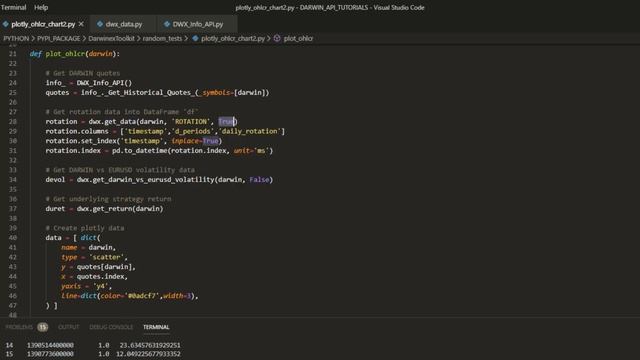The width and height of the screenshot is (640, 360).
Task: Select DarwinexToolkit breadcrumb segment
Action: click(111, 38)
